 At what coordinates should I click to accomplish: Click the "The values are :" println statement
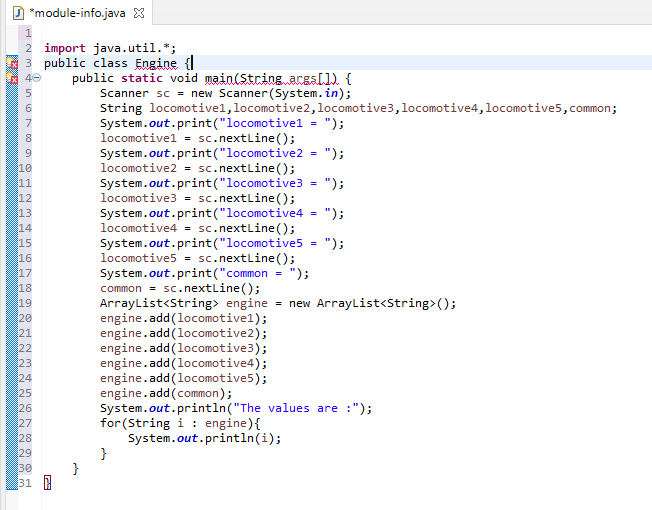tap(236, 408)
